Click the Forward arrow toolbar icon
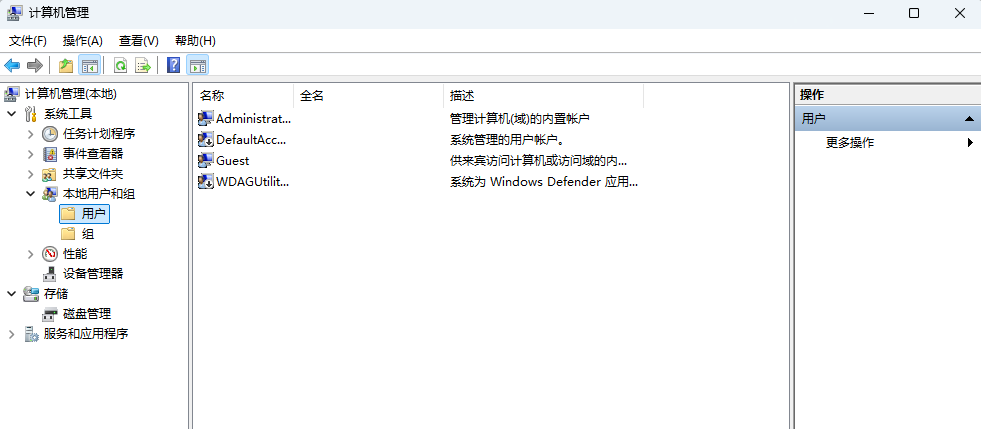The width and height of the screenshot is (981, 429). [x=35, y=65]
